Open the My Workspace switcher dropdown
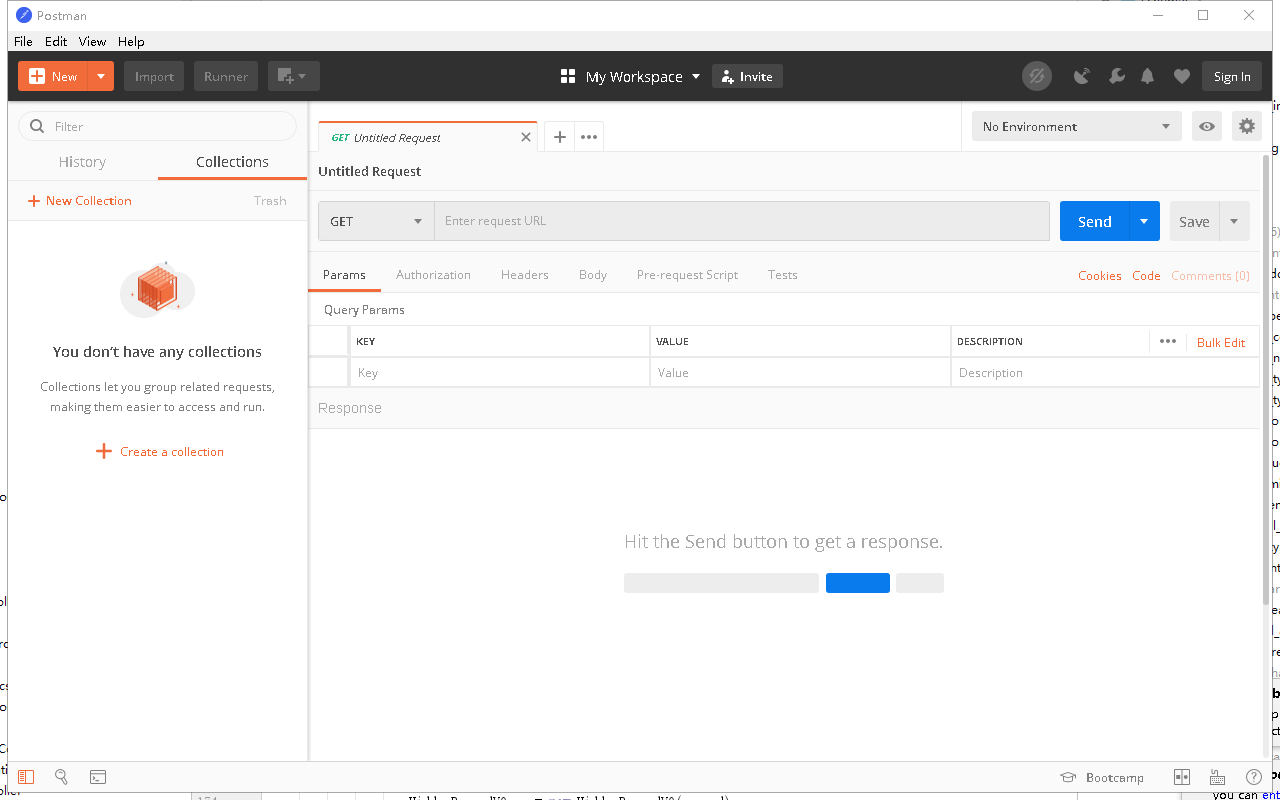The height and width of the screenshot is (800, 1280). pyautogui.click(x=696, y=76)
